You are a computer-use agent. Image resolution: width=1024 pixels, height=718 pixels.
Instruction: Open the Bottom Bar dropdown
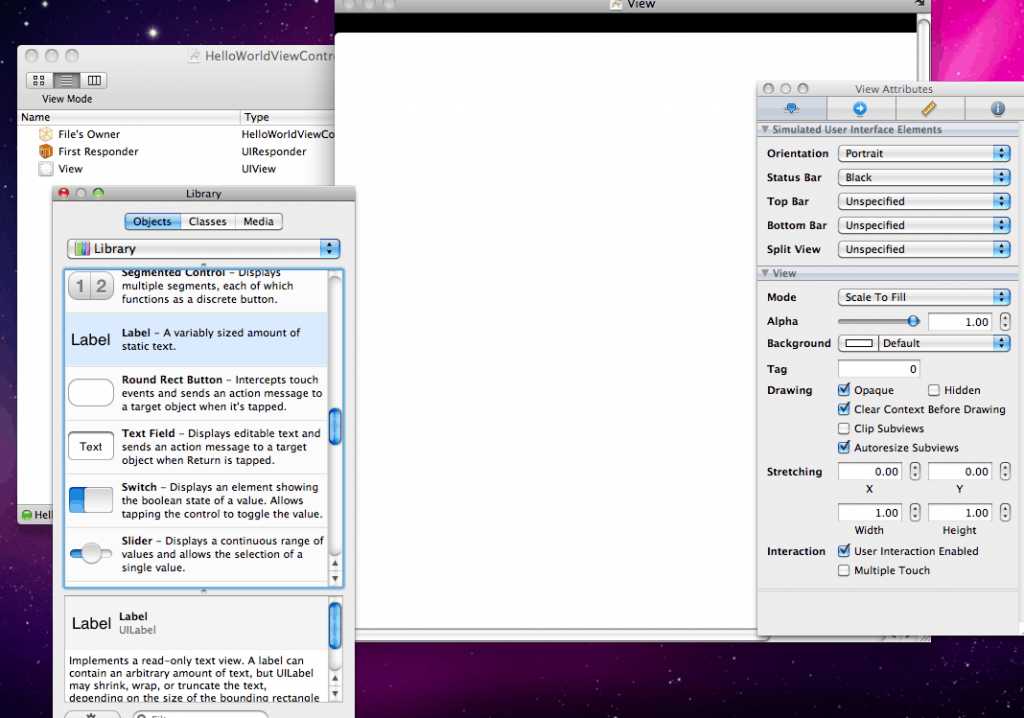(924, 225)
